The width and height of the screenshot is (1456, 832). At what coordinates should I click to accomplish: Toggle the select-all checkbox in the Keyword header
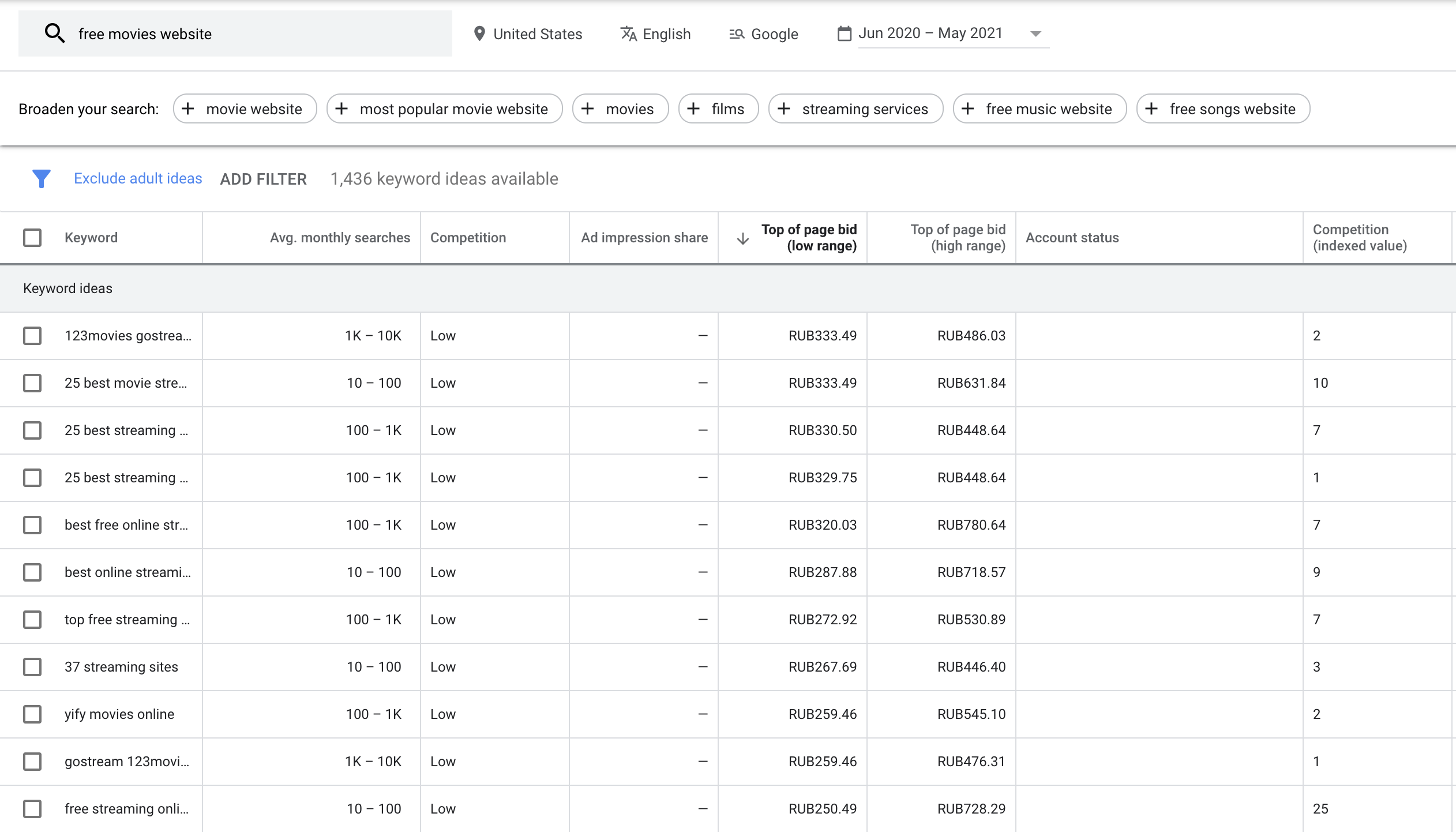pos(32,237)
